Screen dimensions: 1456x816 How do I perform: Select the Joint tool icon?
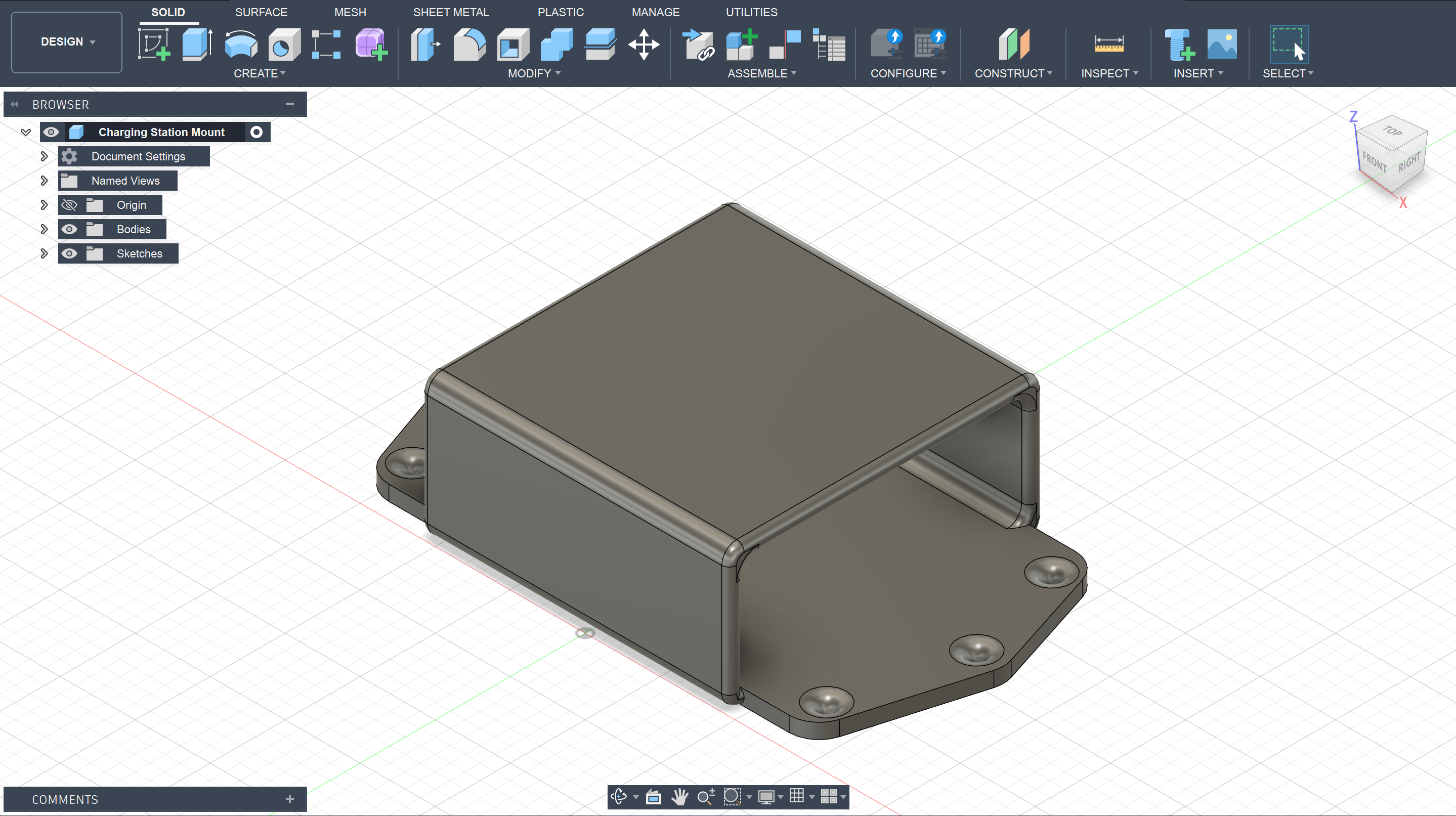pos(785,44)
